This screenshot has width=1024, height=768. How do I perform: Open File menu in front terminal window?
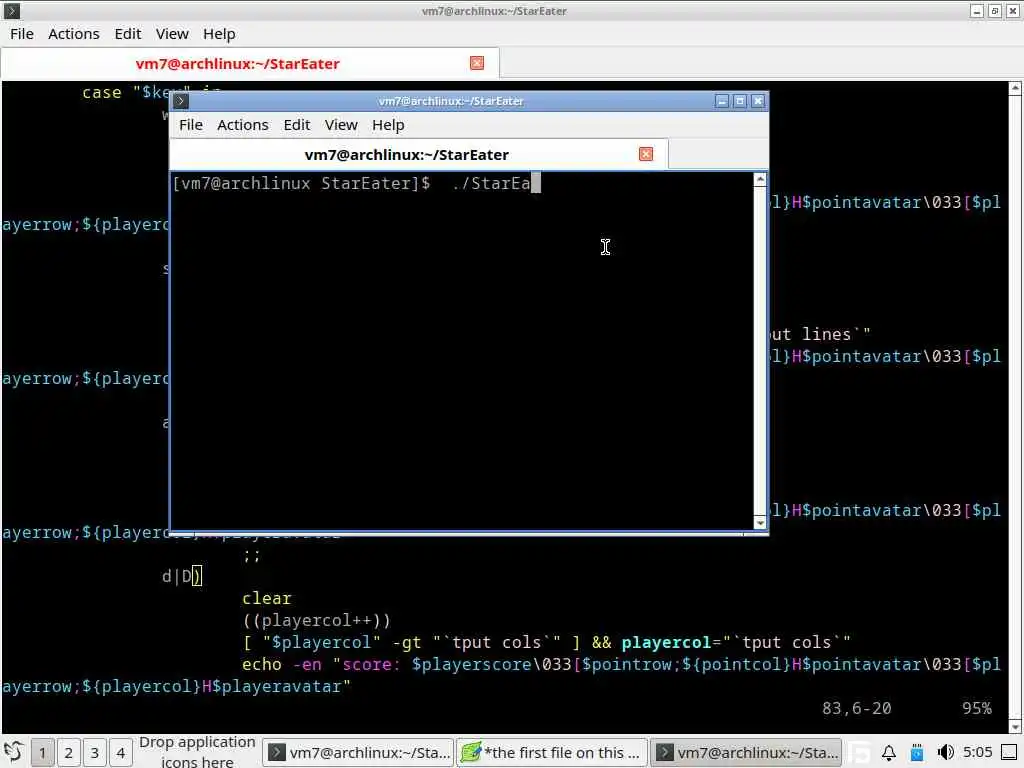[191, 125]
